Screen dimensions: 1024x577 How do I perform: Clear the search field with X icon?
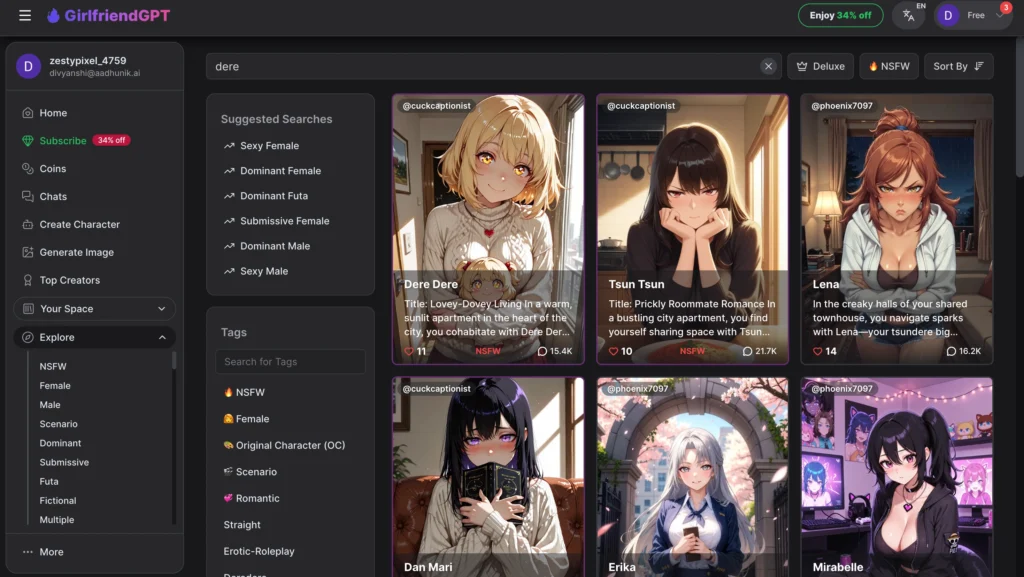click(768, 66)
